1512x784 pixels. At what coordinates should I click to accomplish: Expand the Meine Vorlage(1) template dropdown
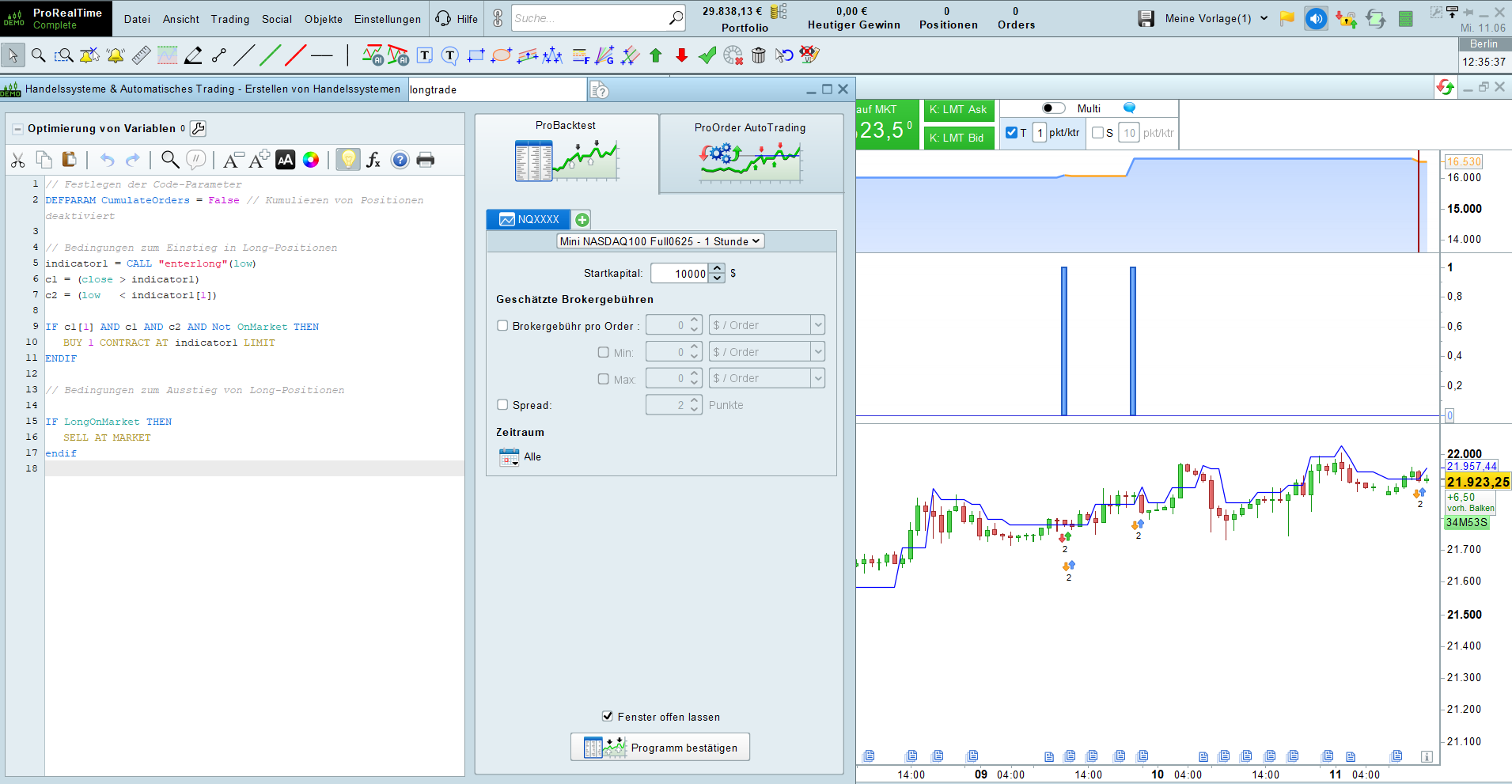coord(1264,18)
